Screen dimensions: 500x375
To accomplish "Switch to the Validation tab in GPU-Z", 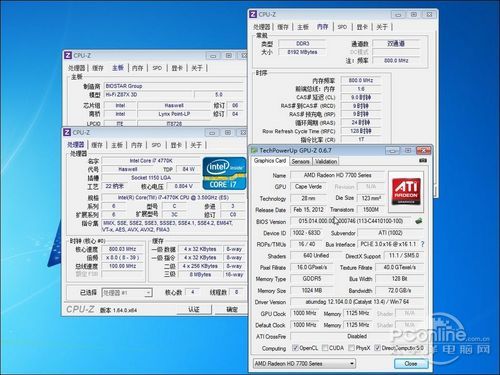I will coord(326,161).
